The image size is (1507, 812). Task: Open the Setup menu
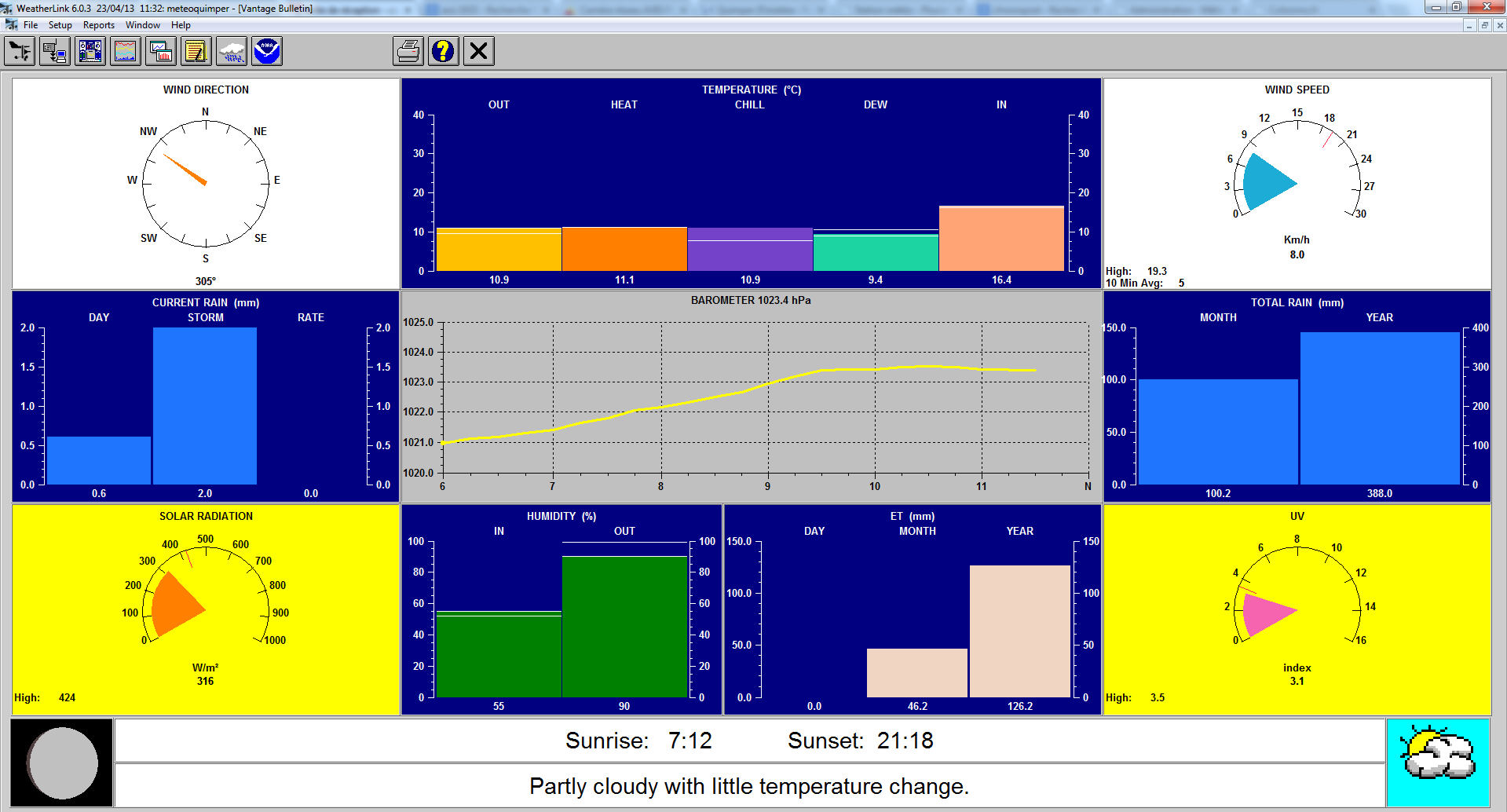pyautogui.click(x=60, y=25)
